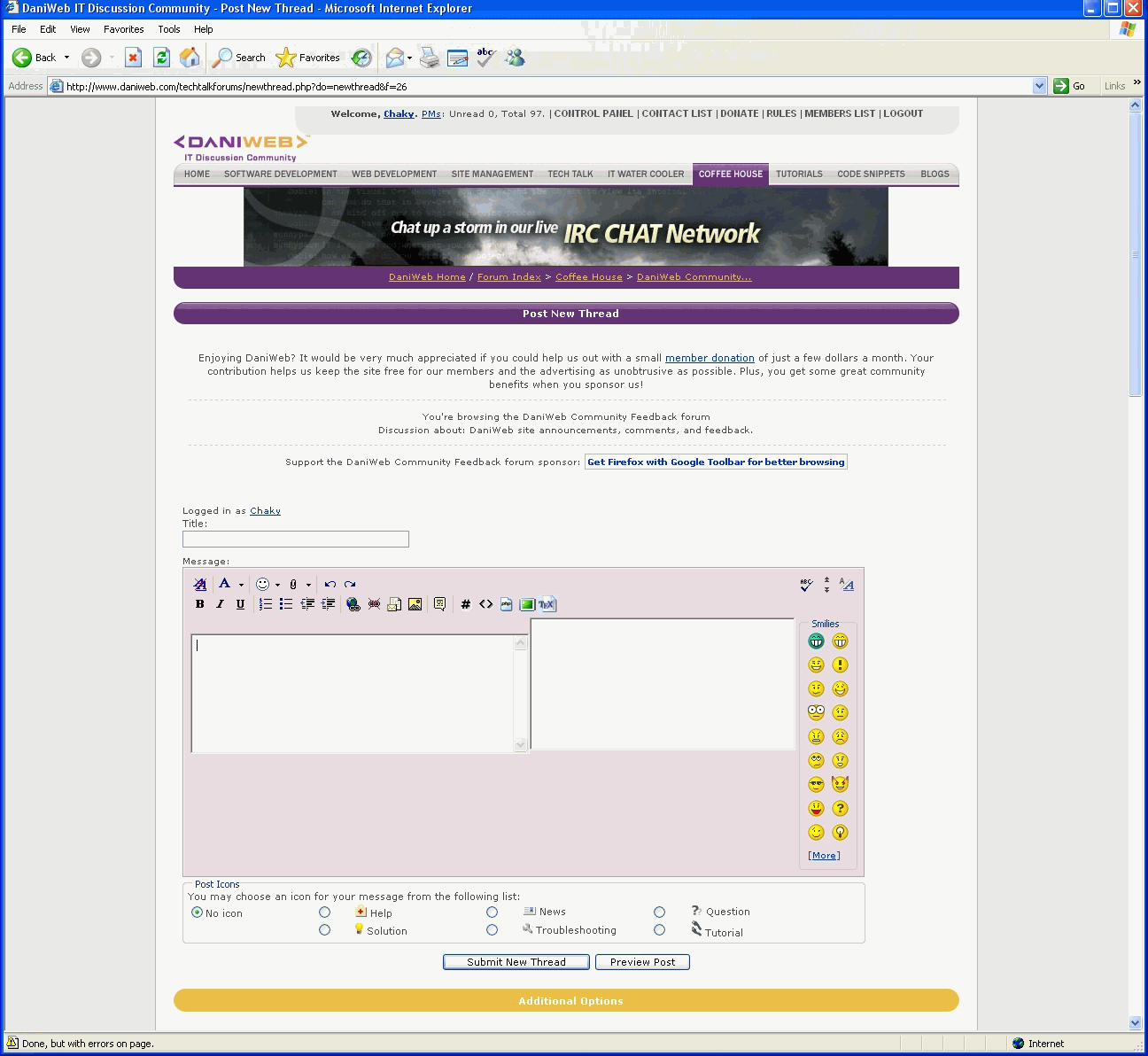The height and width of the screenshot is (1056, 1148).
Task: Click the More smilies link
Action: pyautogui.click(x=824, y=856)
